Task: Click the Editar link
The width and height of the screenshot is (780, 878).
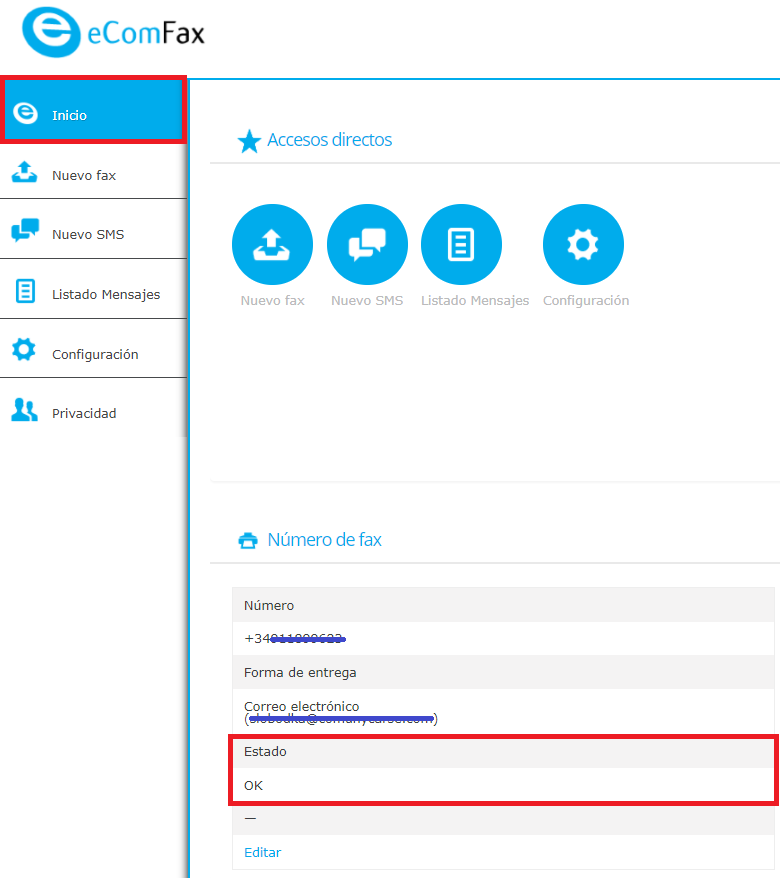Action: 263,852
